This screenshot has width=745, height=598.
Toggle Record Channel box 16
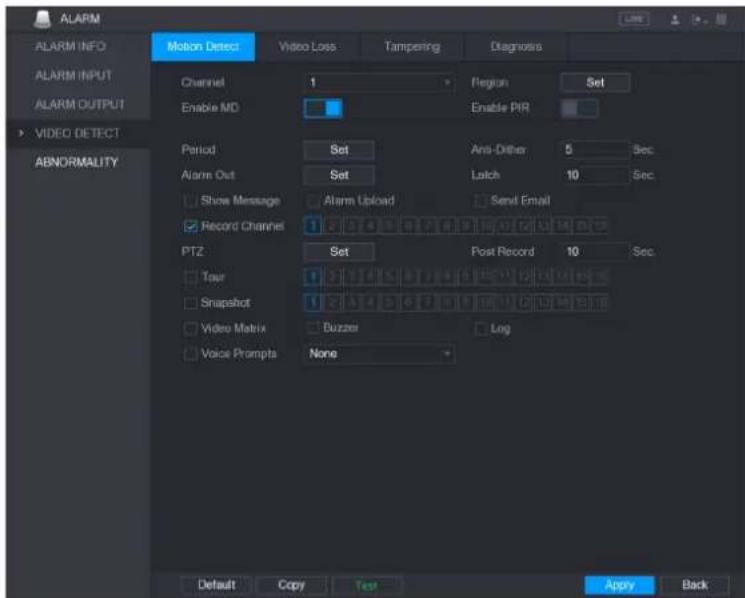601,226
